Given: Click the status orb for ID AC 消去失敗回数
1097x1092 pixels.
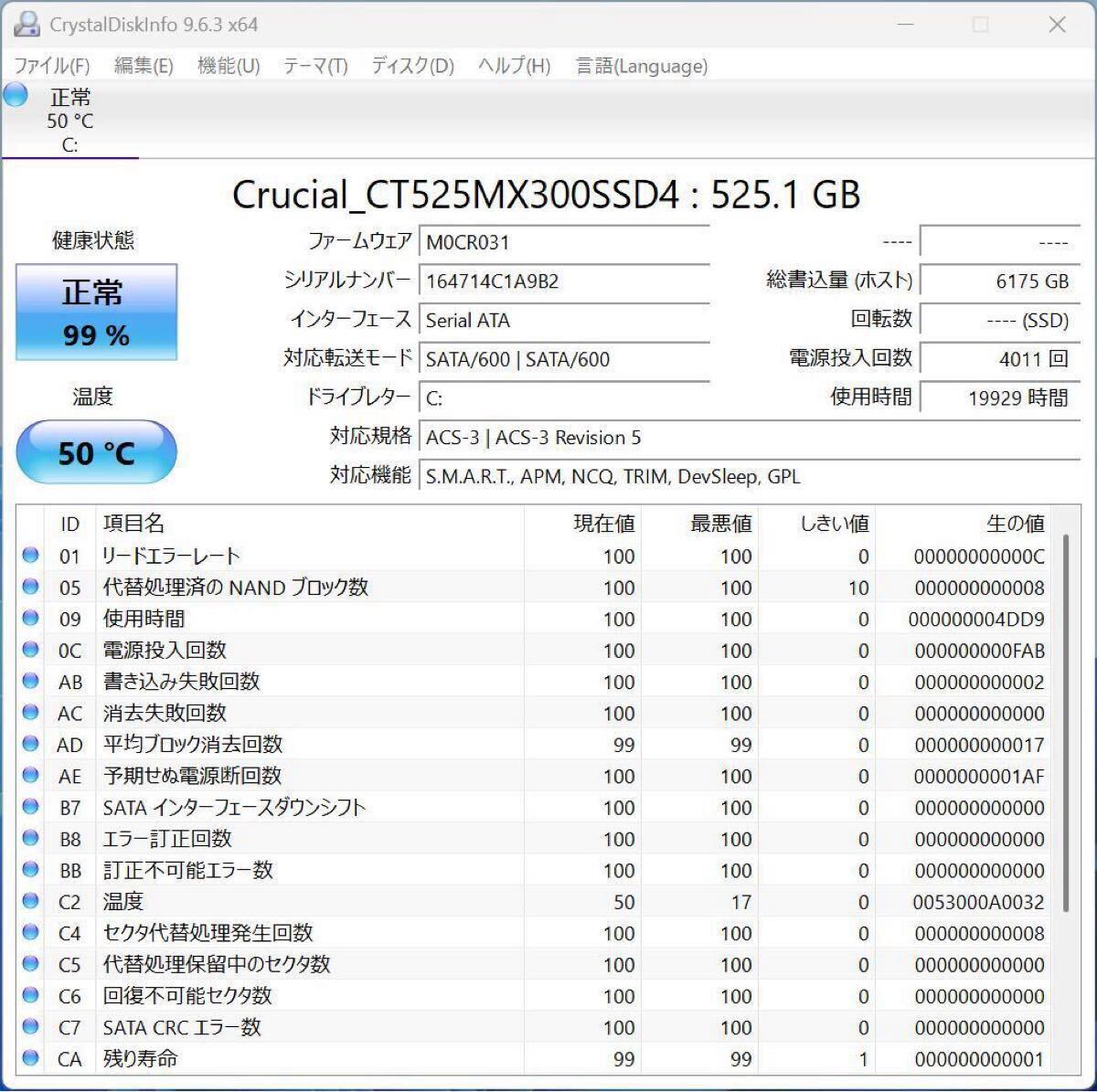Looking at the screenshot, I should [x=30, y=712].
